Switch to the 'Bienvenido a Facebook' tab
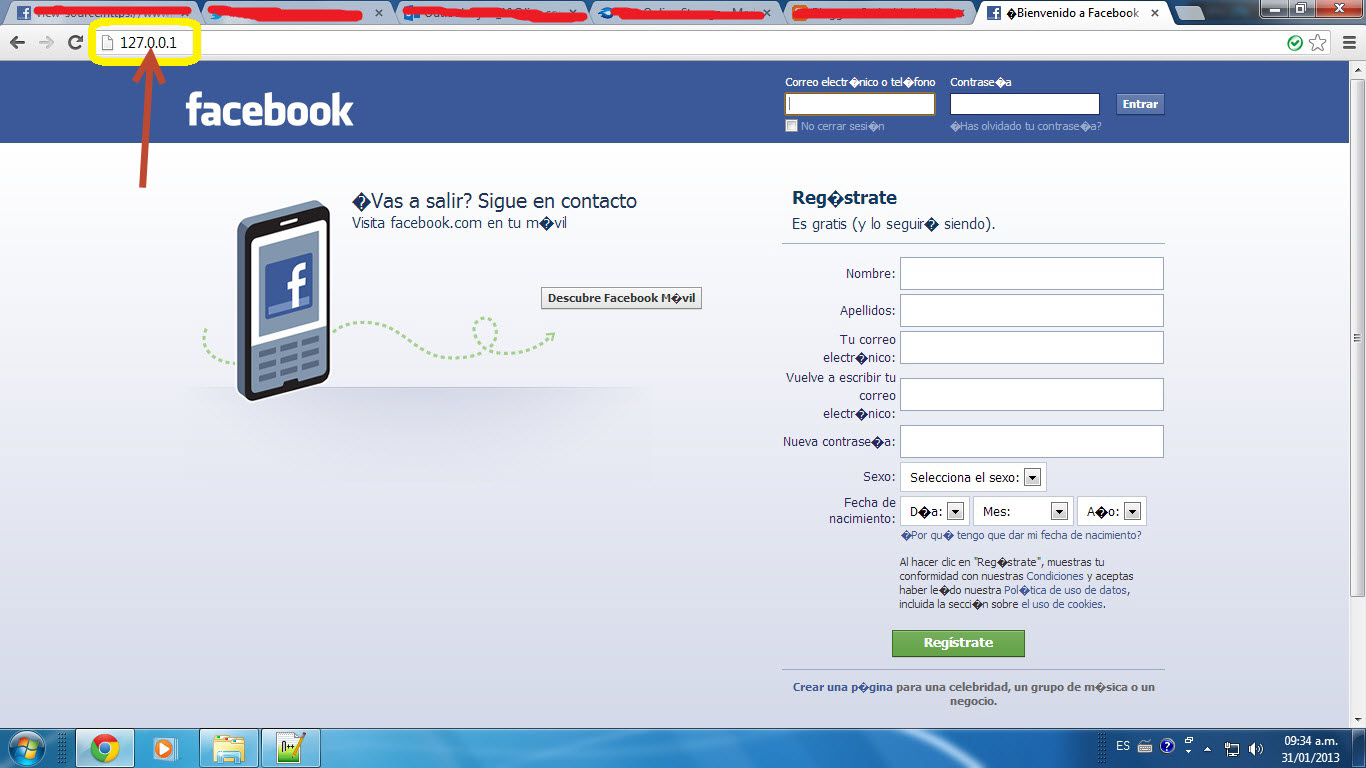 1072,13
